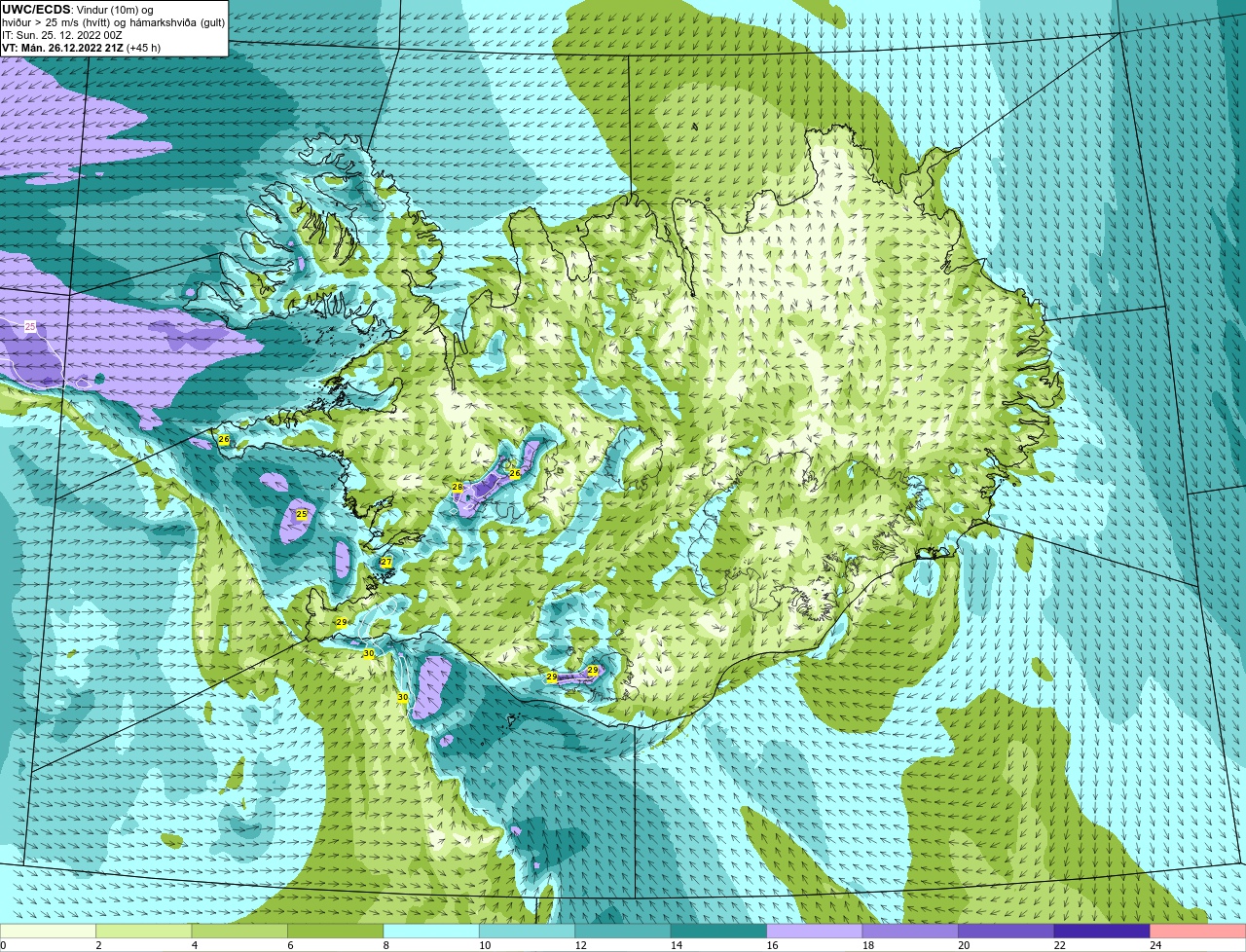The width and height of the screenshot is (1246, 952).
Task: Click the 'UWC/ECDS: Vindur (10m) og' title line
Action: (78, 10)
